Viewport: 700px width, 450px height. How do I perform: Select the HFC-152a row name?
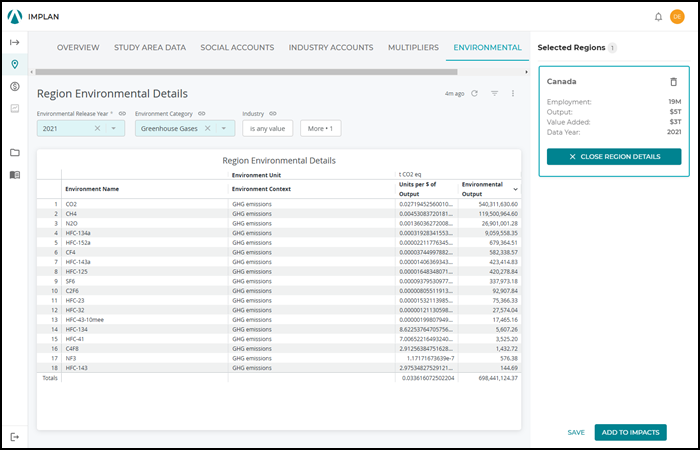pos(78,243)
